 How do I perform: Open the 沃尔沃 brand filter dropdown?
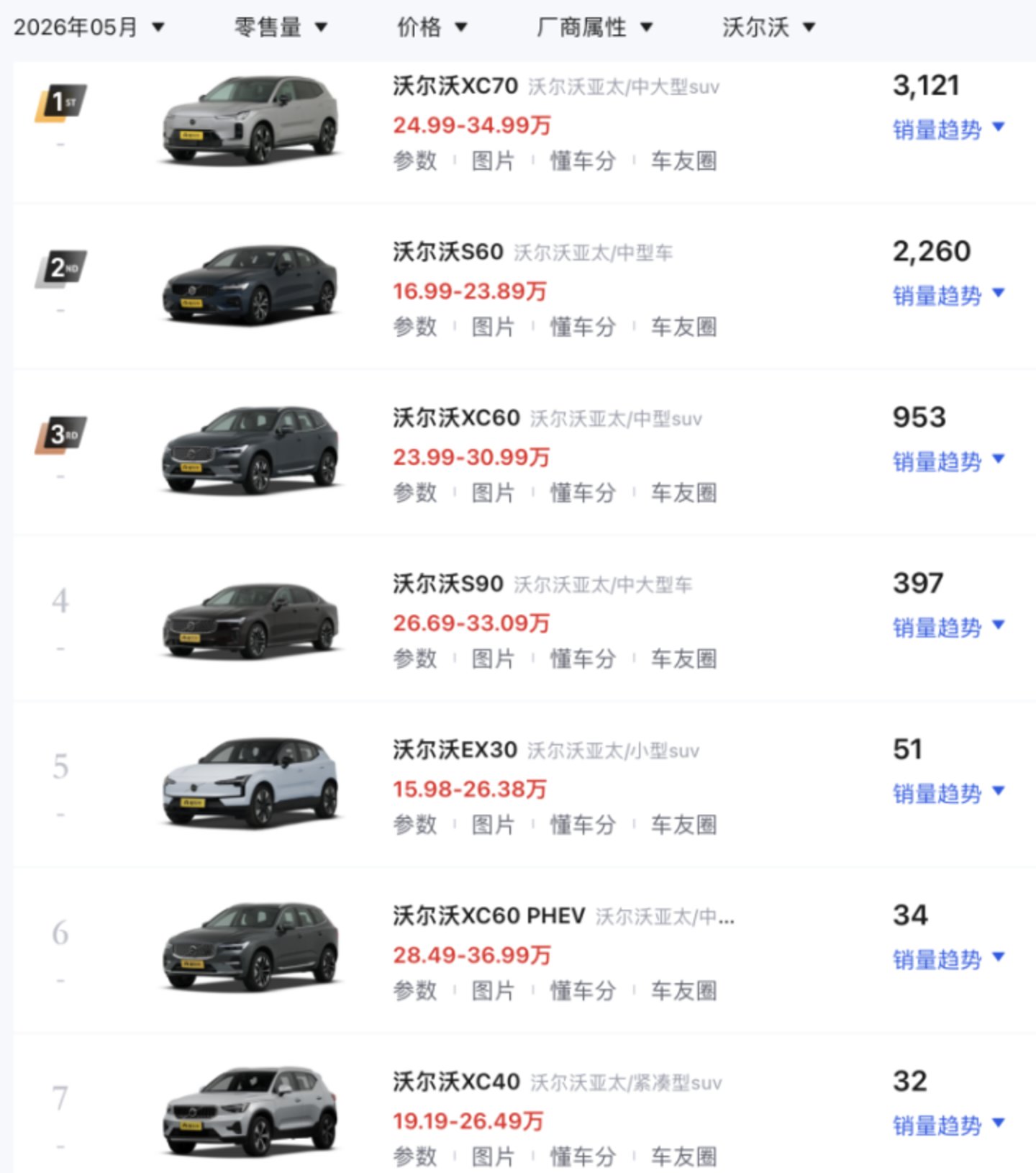[x=768, y=27]
